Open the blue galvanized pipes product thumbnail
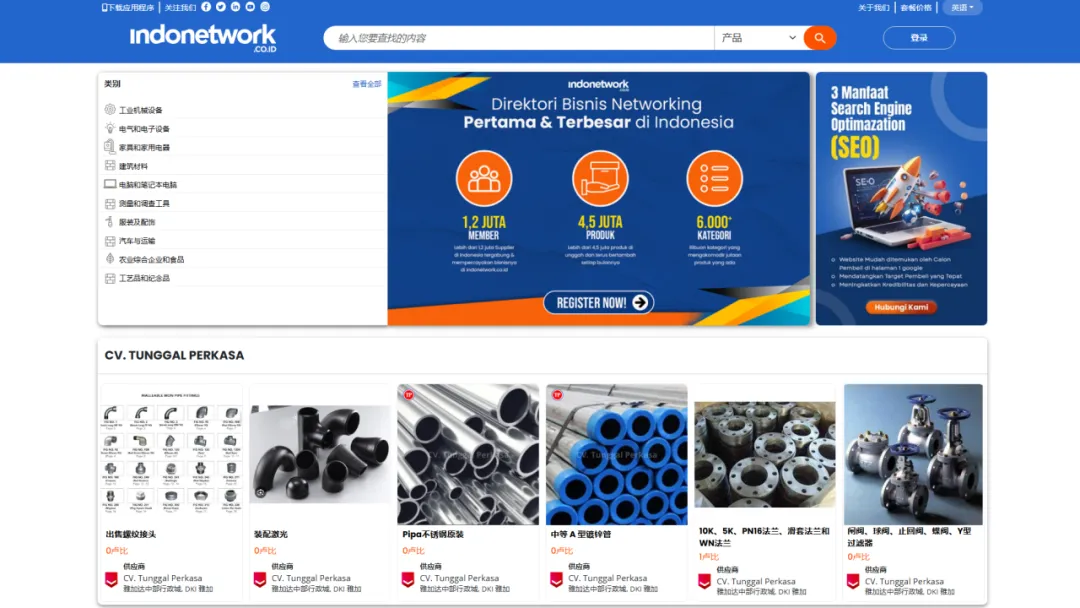 [616, 454]
